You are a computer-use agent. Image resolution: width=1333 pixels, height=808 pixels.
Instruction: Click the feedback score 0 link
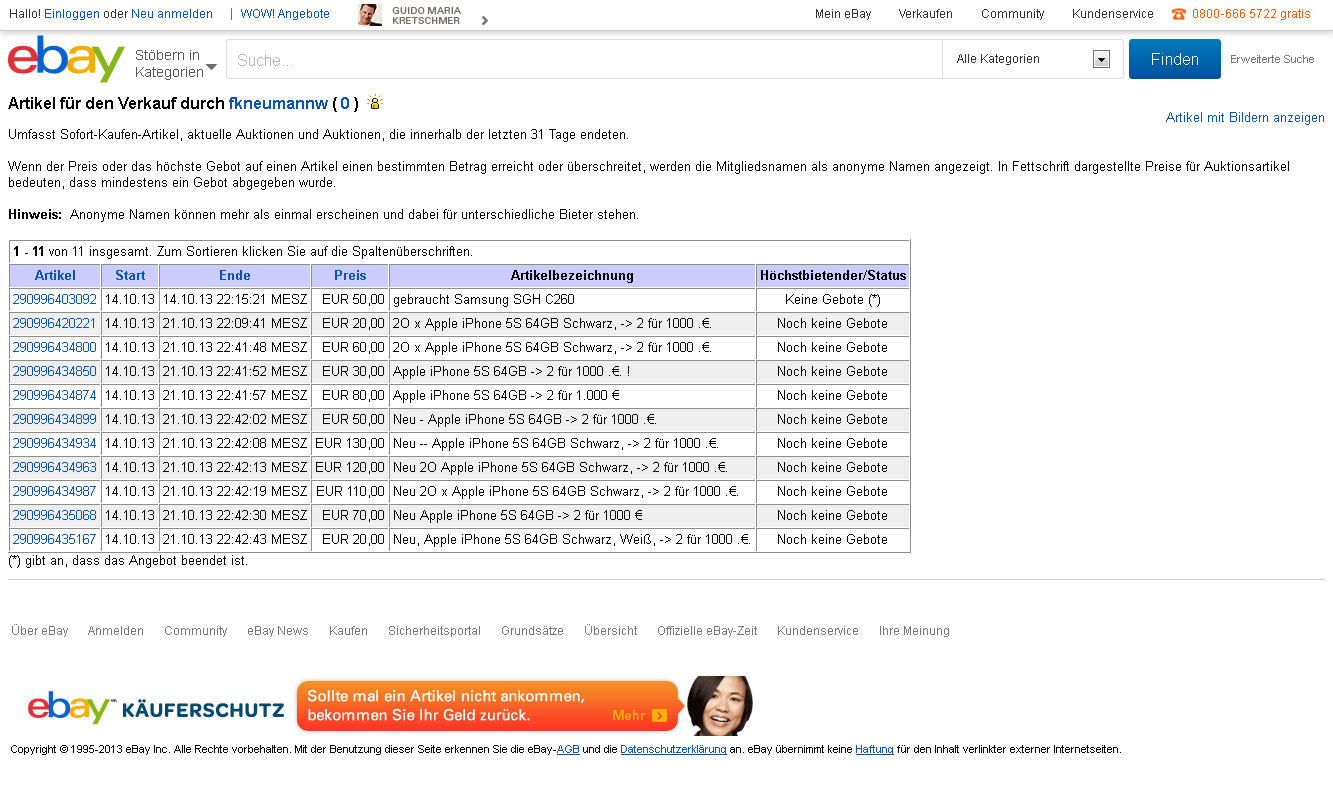345,103
